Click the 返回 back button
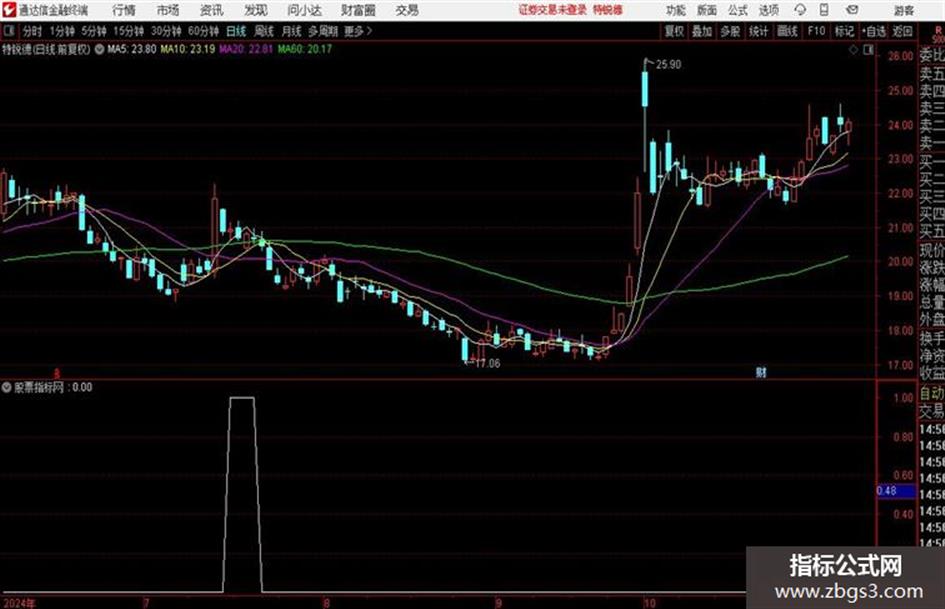The width and height of the screenshot is (945, 609). [x=902, y=31]
